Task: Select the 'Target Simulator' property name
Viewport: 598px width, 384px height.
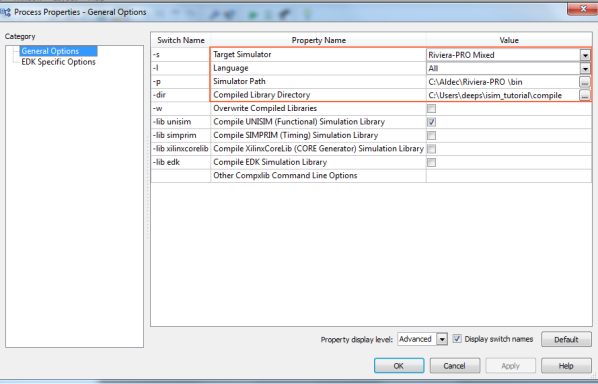Action: pos(242,55)
